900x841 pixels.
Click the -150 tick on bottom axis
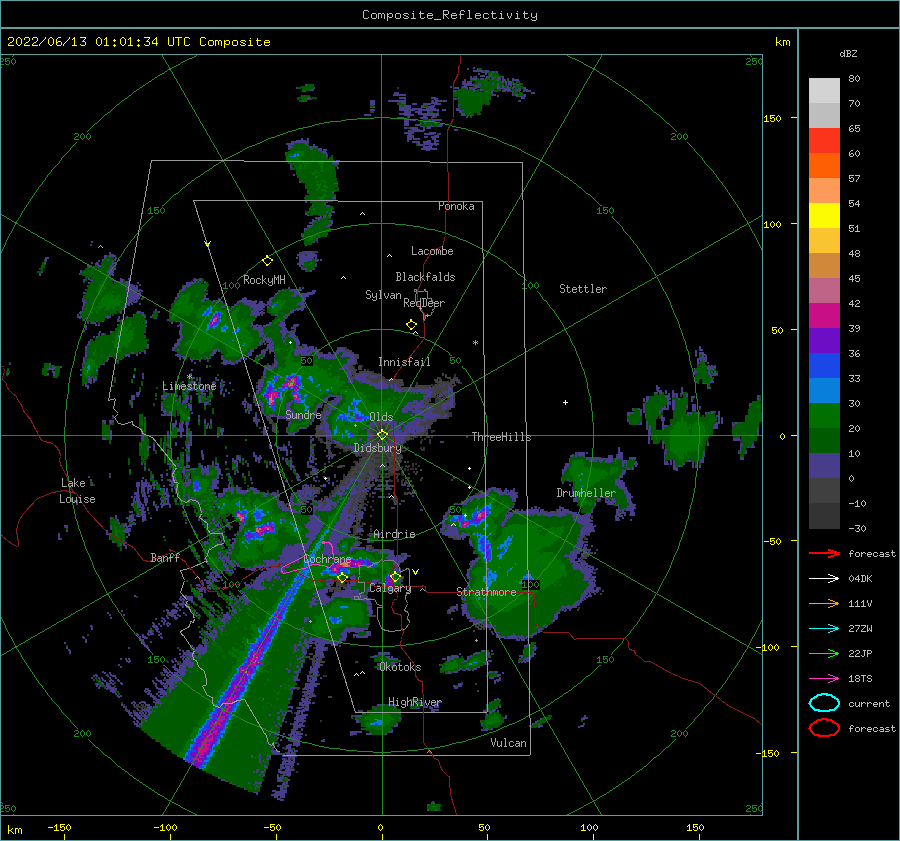coord(59,827)
